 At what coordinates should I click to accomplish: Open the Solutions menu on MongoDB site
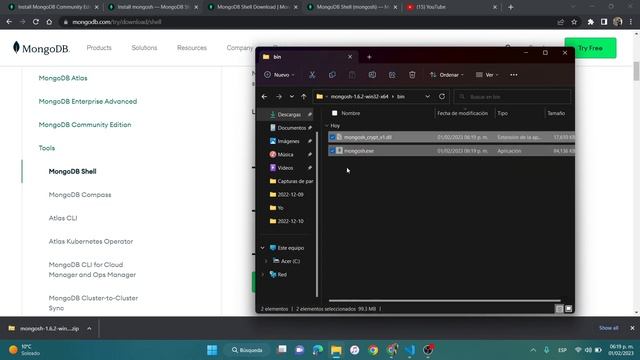click(x=144, y=48)
